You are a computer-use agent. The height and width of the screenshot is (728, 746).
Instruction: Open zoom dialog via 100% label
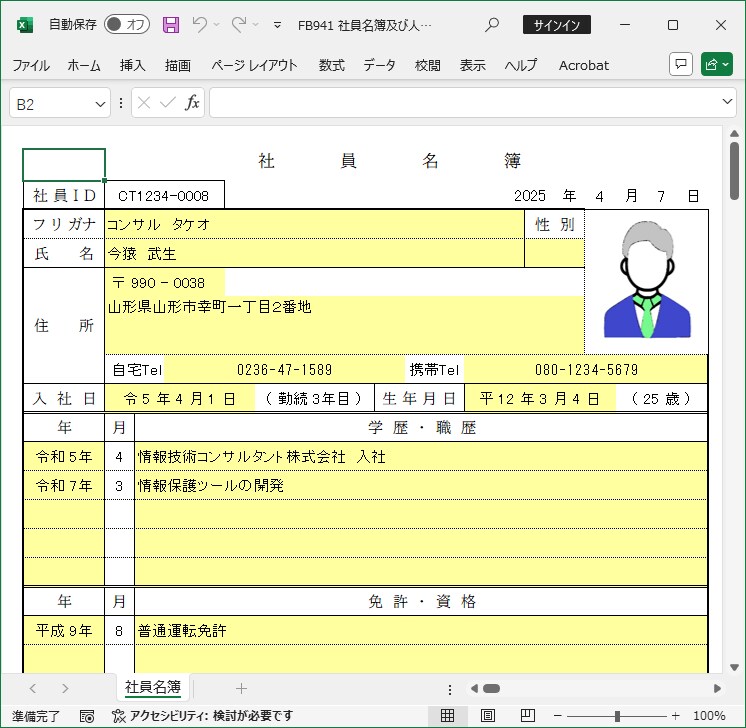tap(709, 716)
